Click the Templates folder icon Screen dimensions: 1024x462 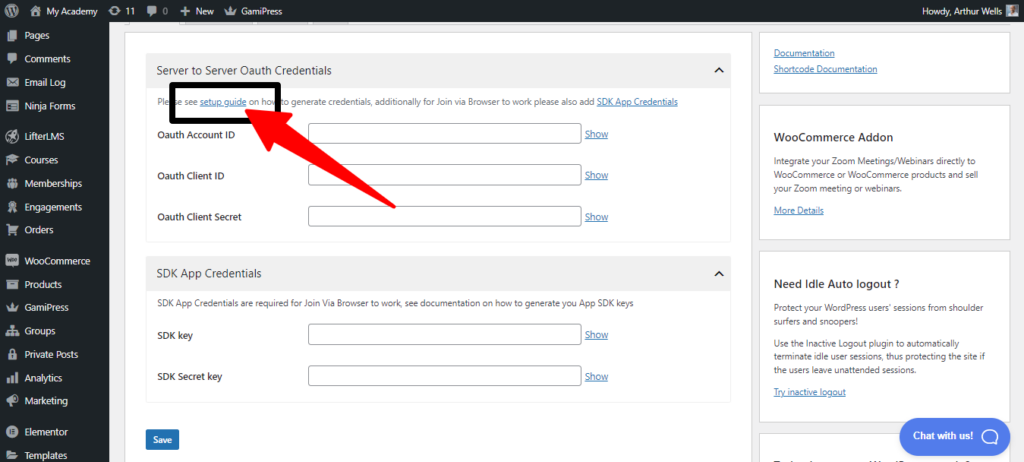[11, 455]
